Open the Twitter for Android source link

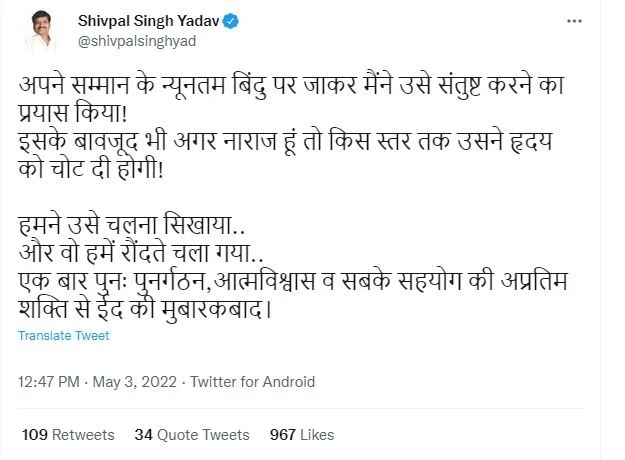click(x=253, y=382)
